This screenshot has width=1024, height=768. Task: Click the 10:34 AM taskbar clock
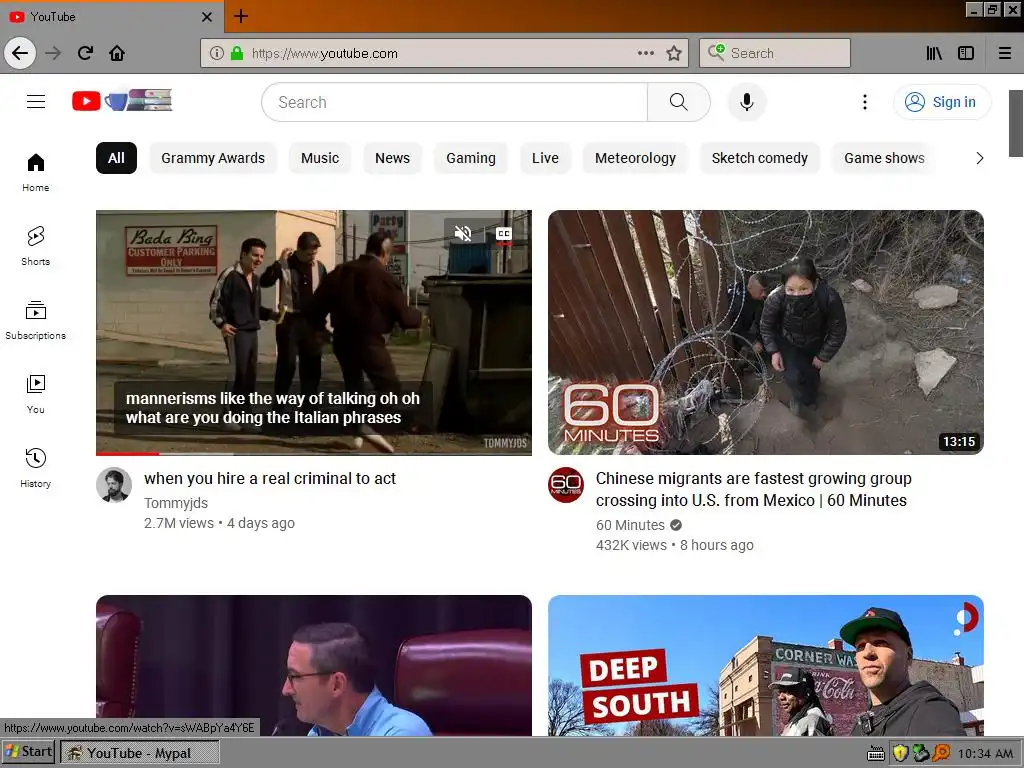[x=985, y=754]
